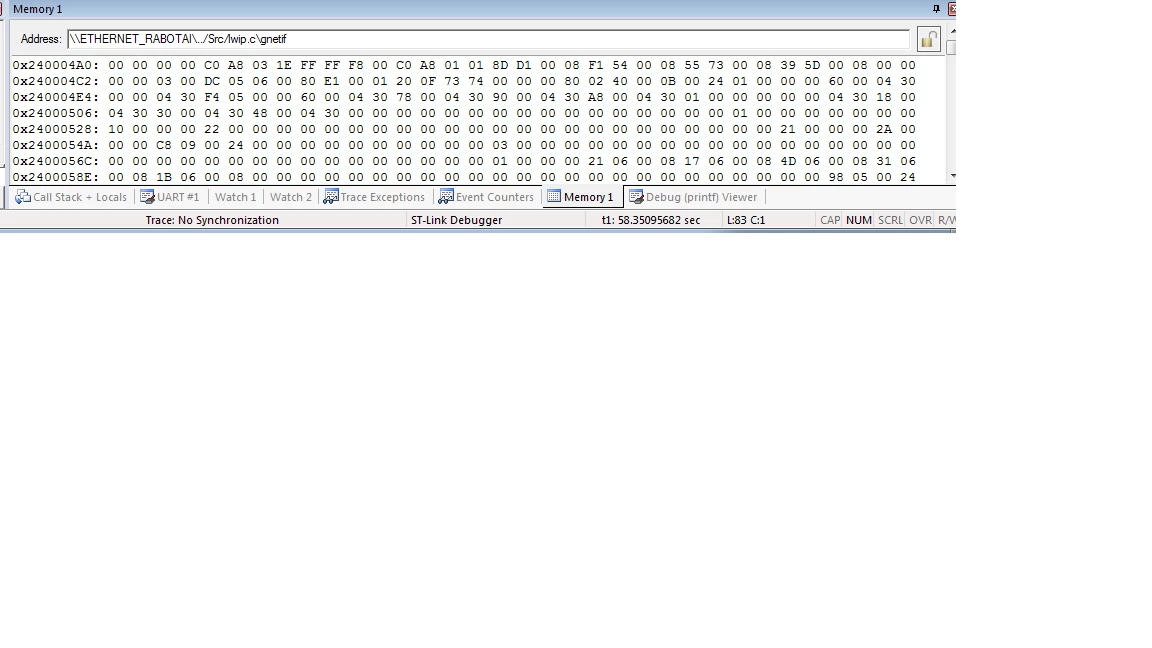The image size is (1152, 648).
Task: Click the Address label
Action: click(x=41, y=40)
